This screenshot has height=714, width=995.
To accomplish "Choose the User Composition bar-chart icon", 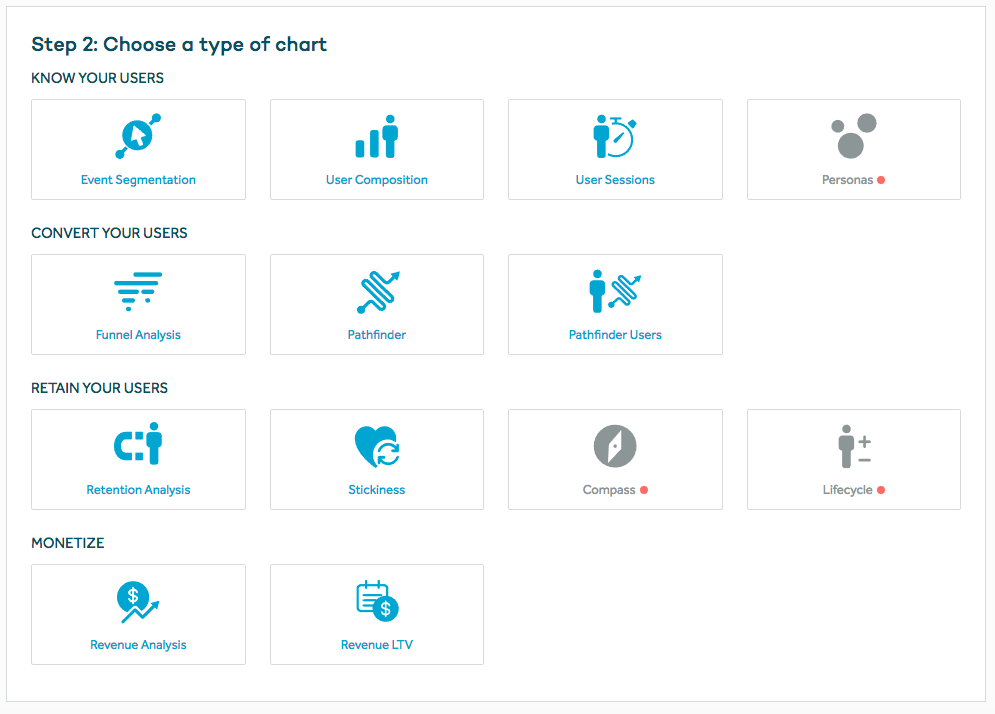I will (376, 136).
